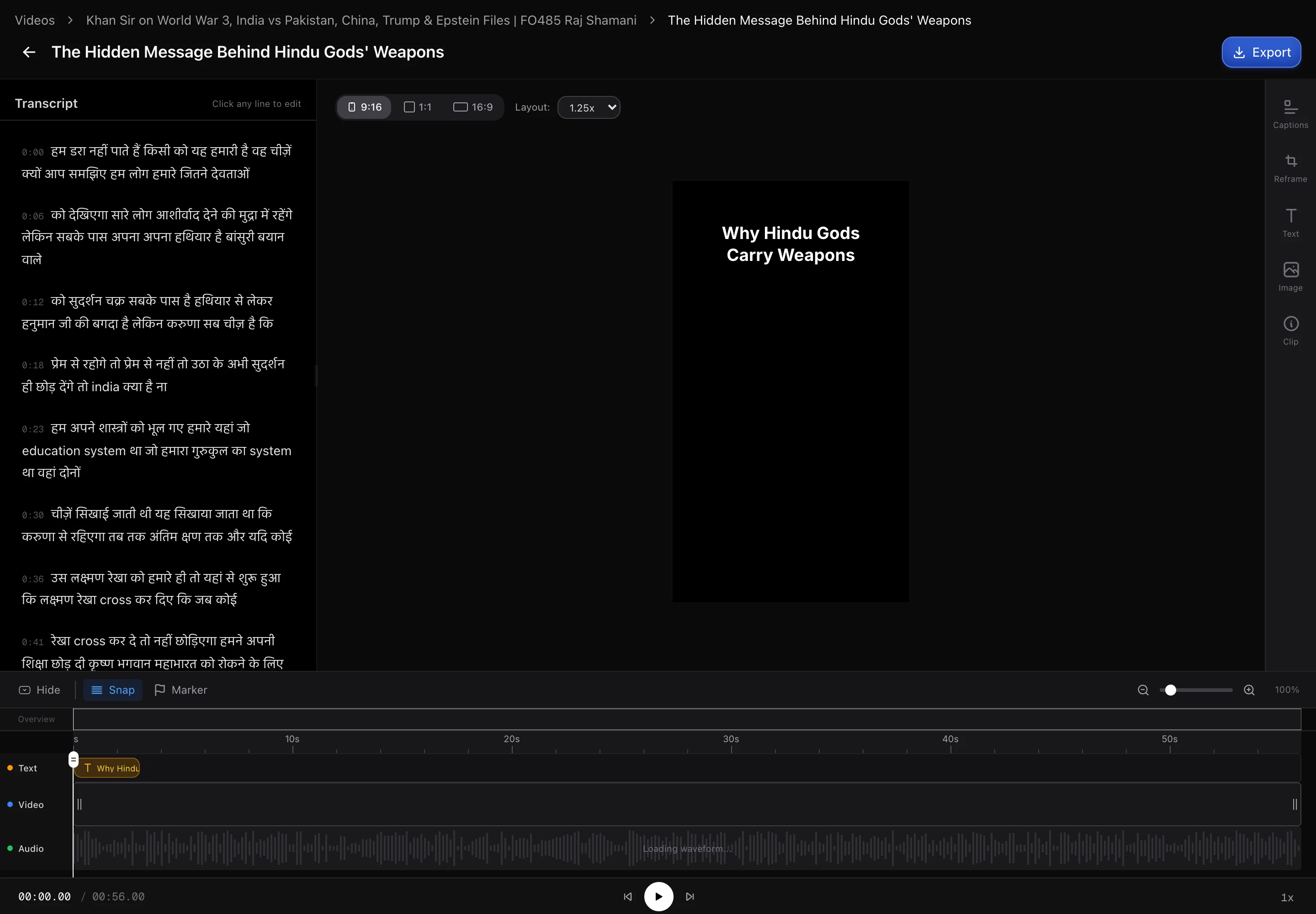Edit the transcript line at 0:18
Image resolution: width=1316 pixels, height=914 pixels.
pyautogui.click(x=158, y=375)
